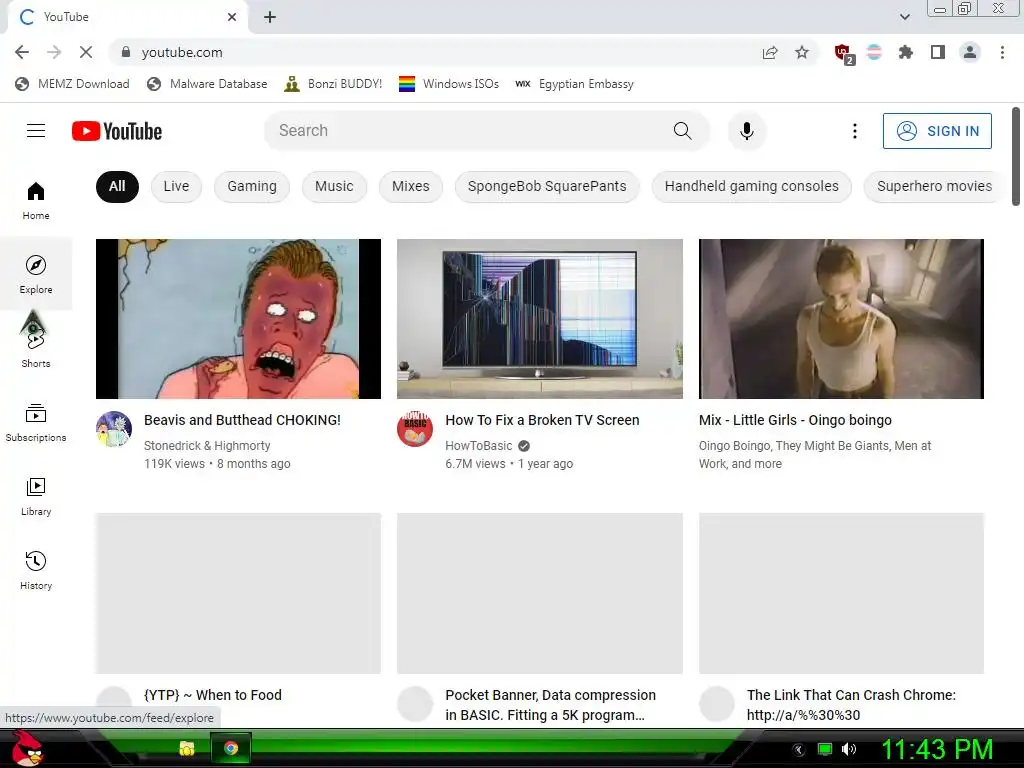Click the HowToBasic channel name
1024x768 pixels.
[x=479, y=445]
